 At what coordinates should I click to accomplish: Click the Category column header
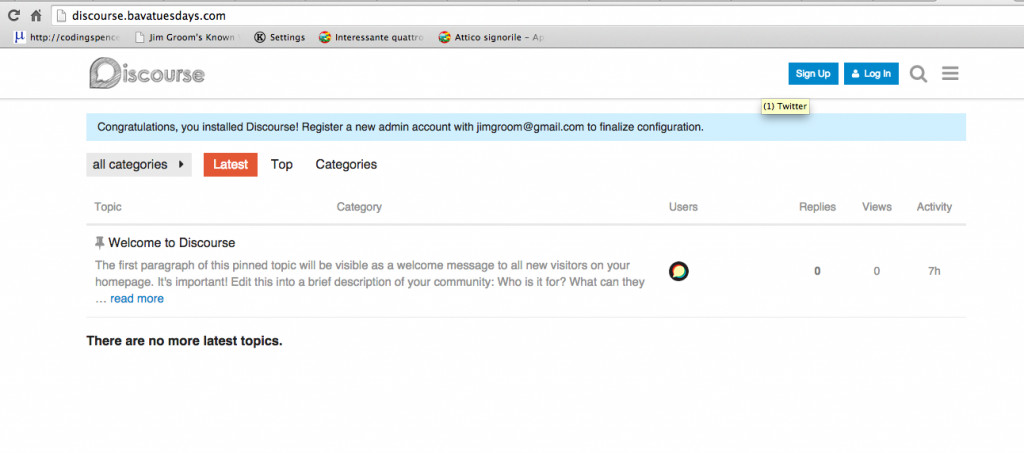(x=359, y=207)
